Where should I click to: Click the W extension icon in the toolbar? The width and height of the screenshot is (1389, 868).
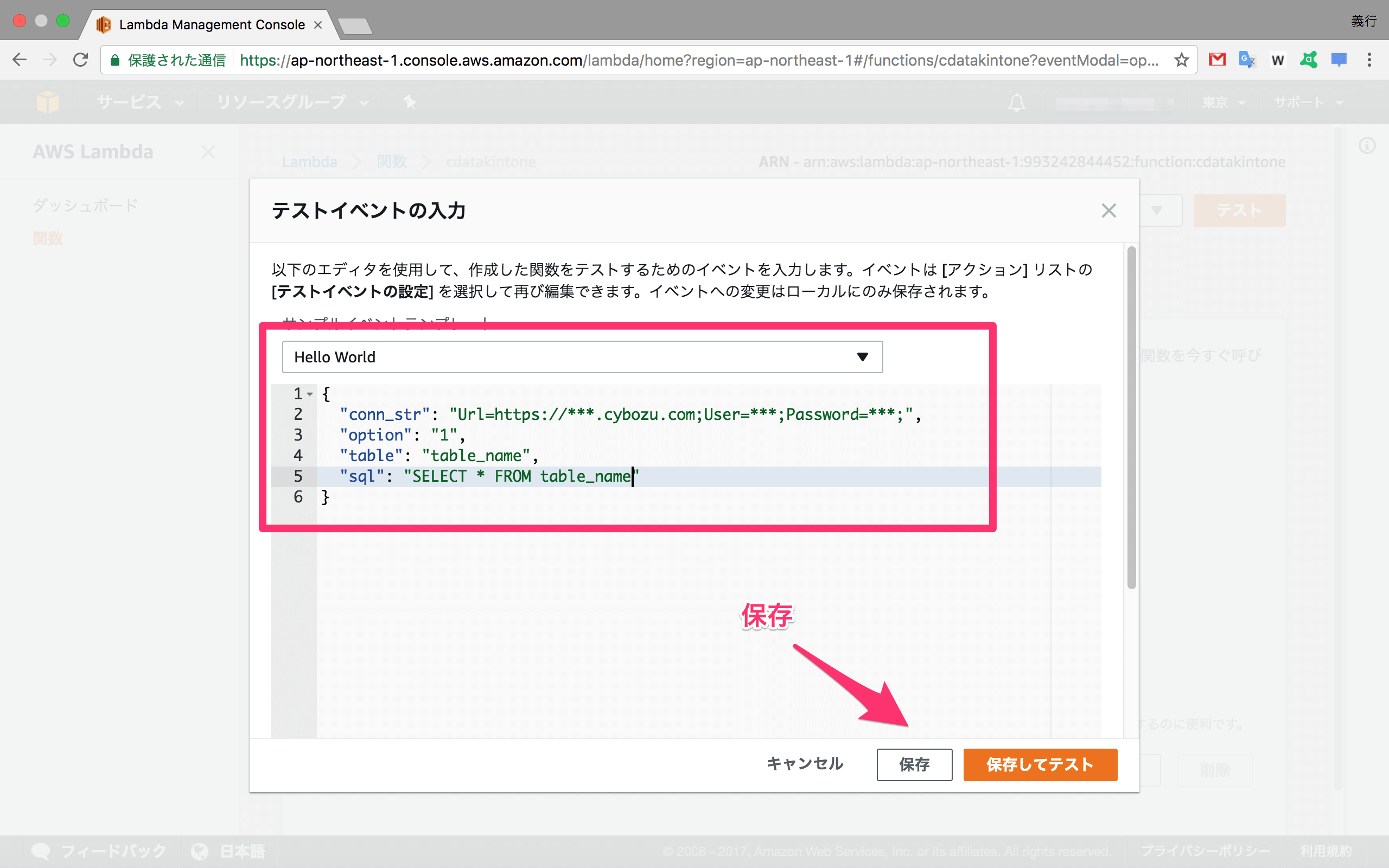[1278, 60]
